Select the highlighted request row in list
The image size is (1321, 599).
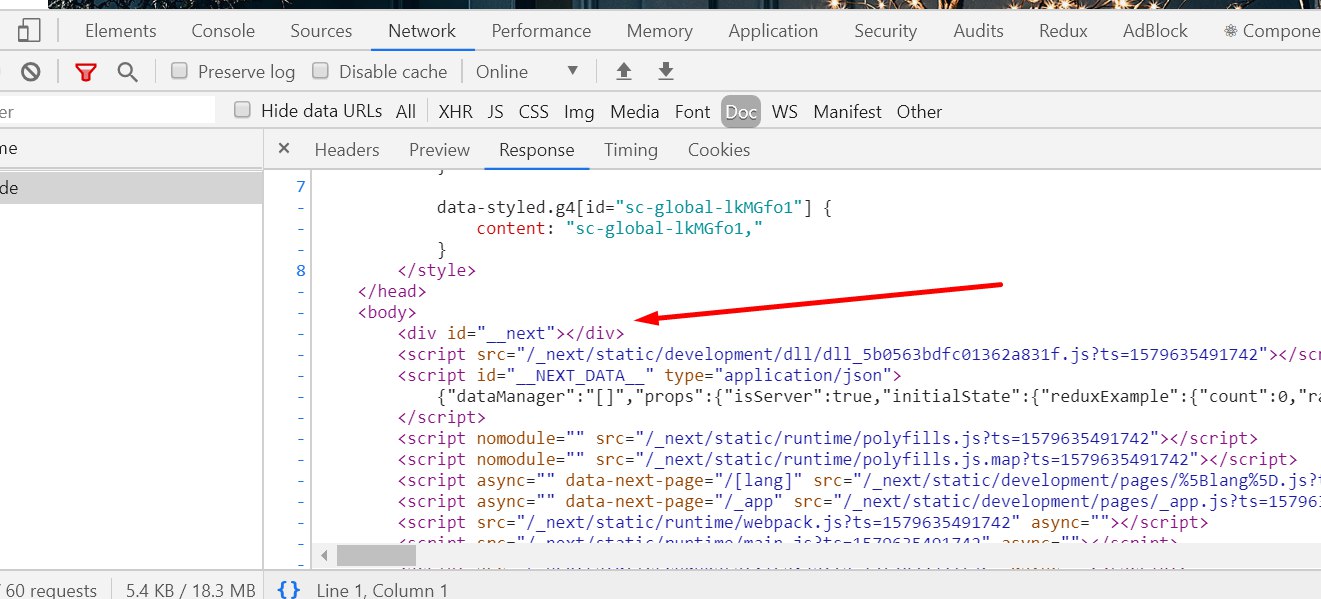pos(131,187)
